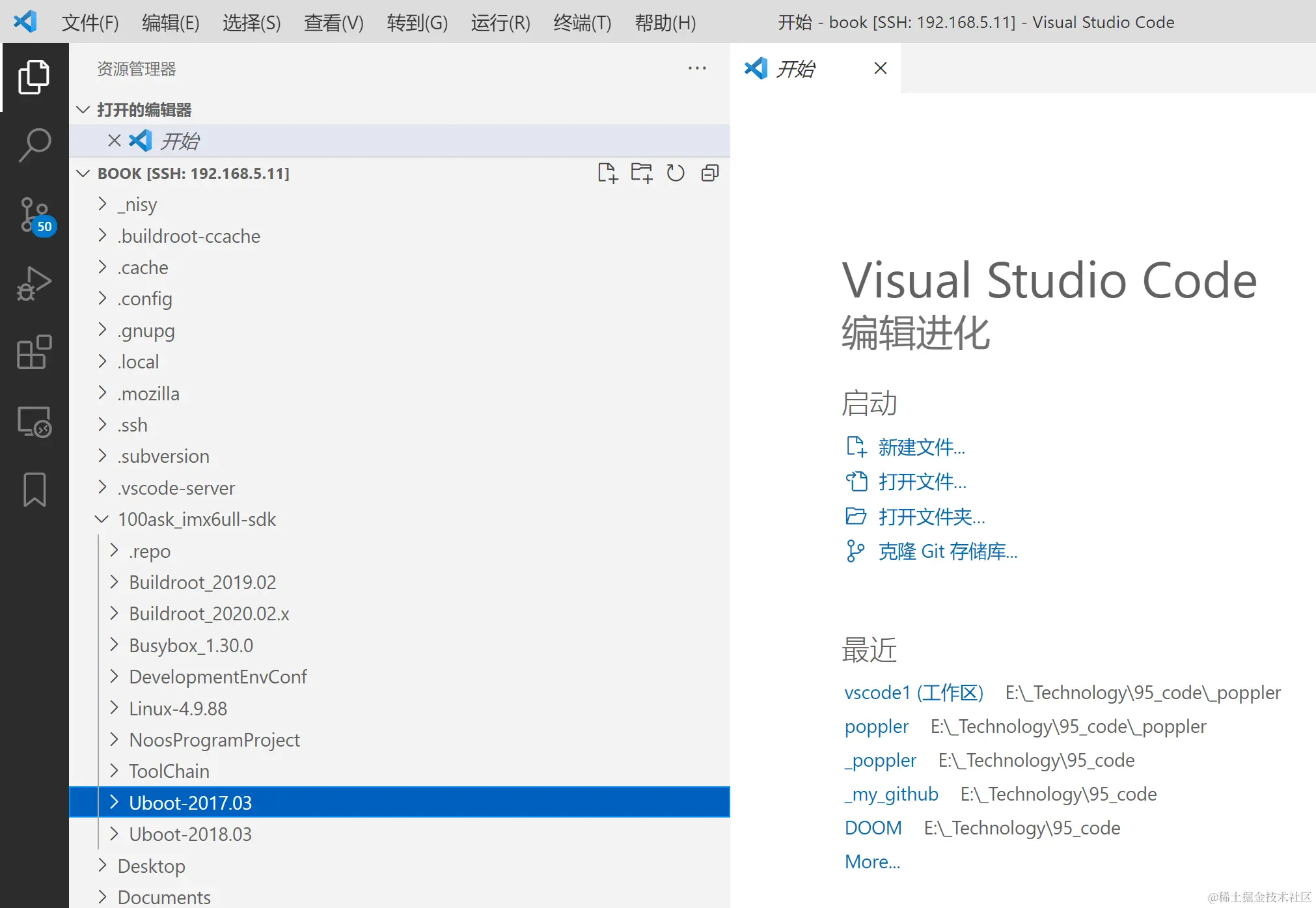Viewport: 1316px width, 908px height.
Task: Click the git branch icon beside 克隆 Git
Action: click(x=856, y=551)
